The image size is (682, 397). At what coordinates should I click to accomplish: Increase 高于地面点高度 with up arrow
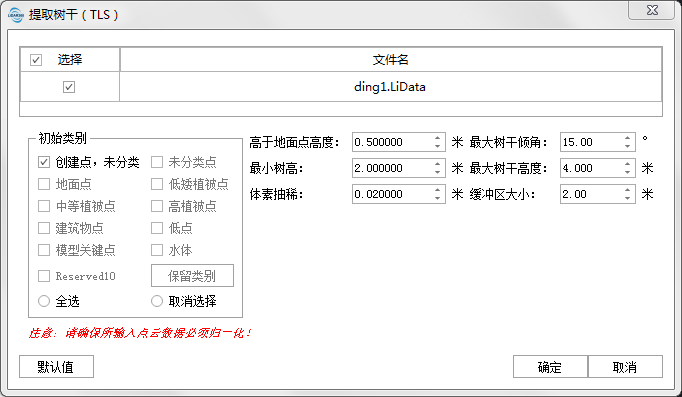click(x=438, y=138)
